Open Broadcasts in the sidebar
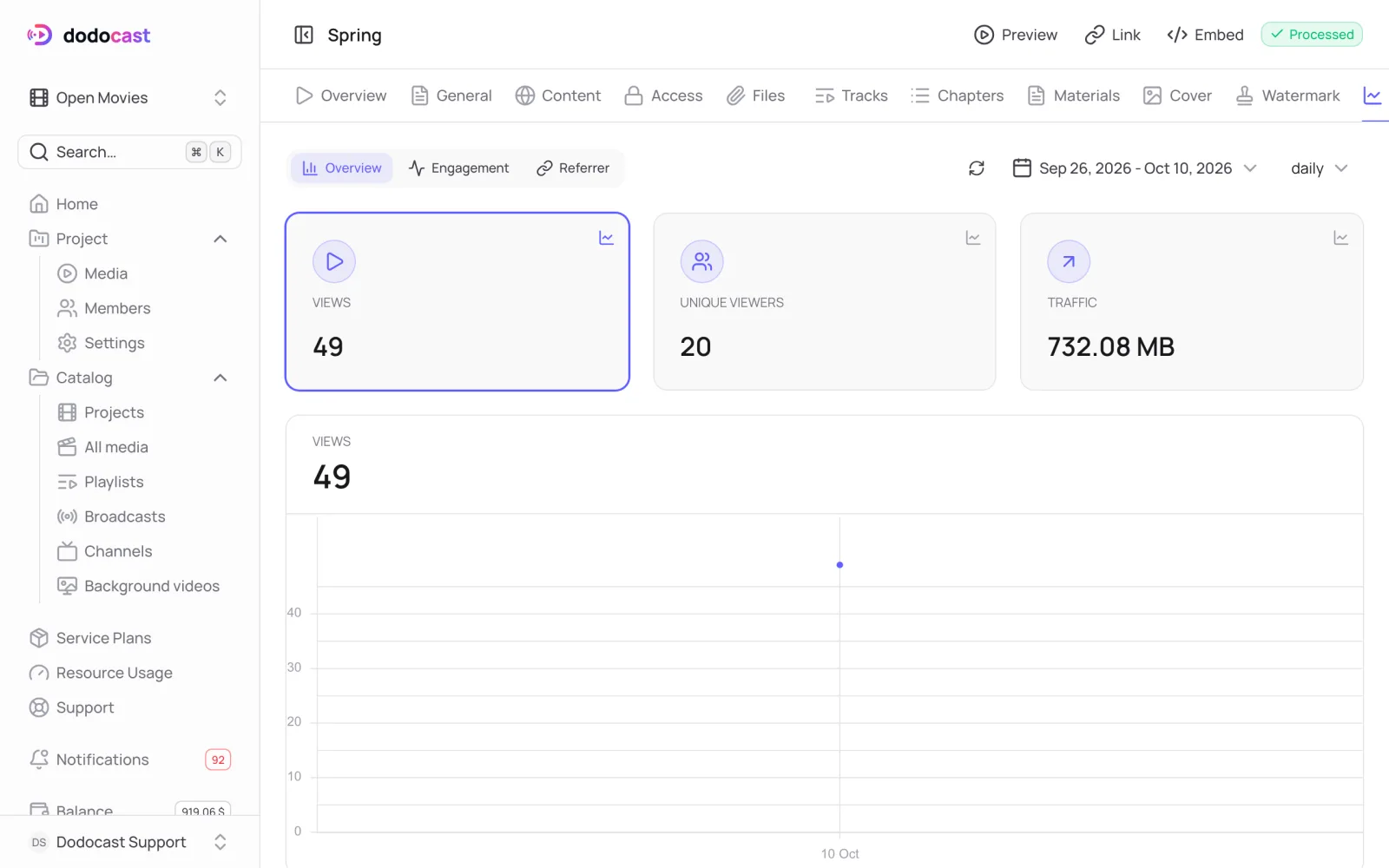Screen dimensions: 1389x868 click(x=111, y=516)
